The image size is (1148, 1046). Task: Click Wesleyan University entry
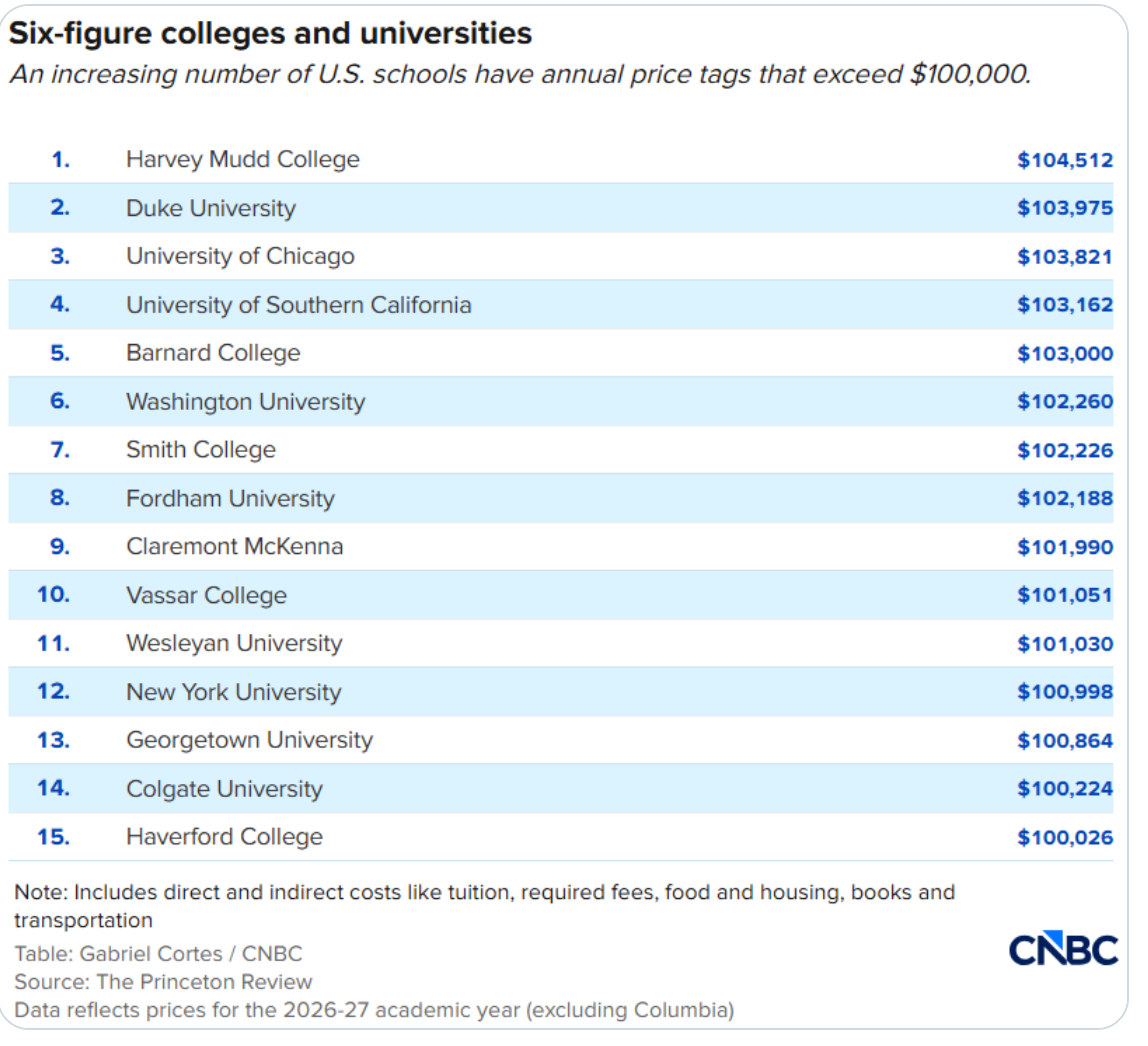(x=234, y=643)
